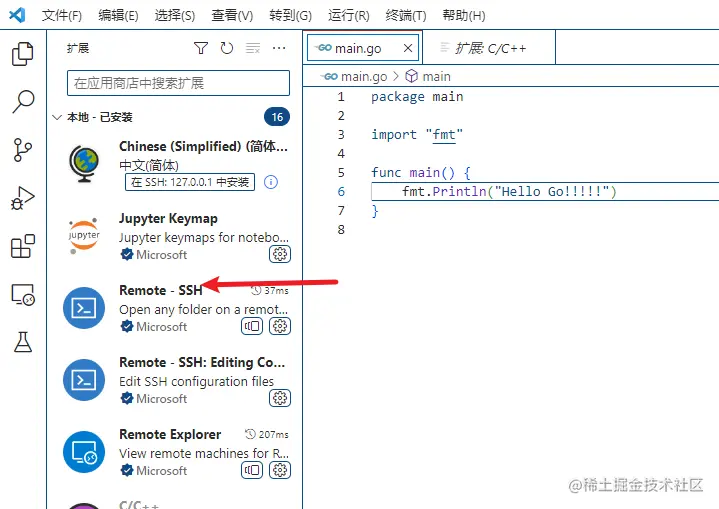Filter extensions with funnel icon
This screenshot has width=719, height=509.
[201, 48]
